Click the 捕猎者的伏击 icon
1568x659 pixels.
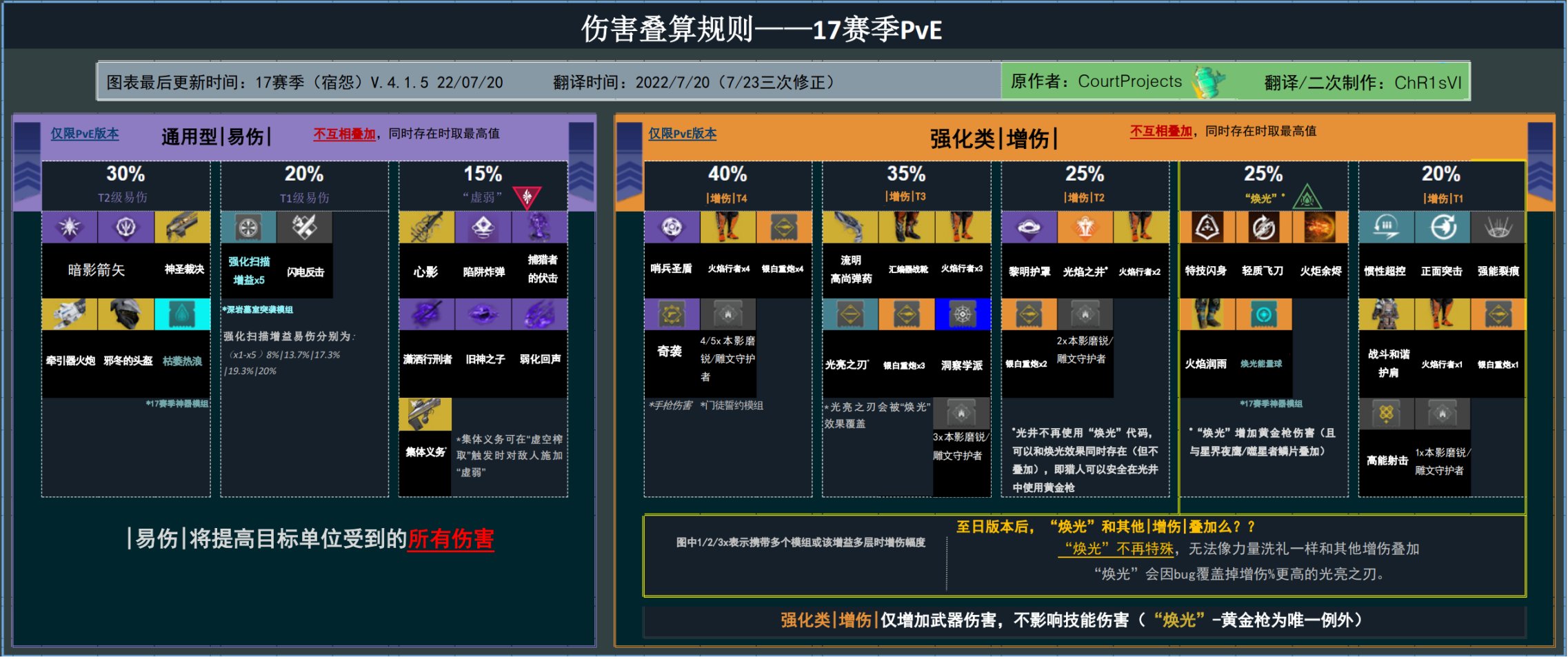click(539, 227)
